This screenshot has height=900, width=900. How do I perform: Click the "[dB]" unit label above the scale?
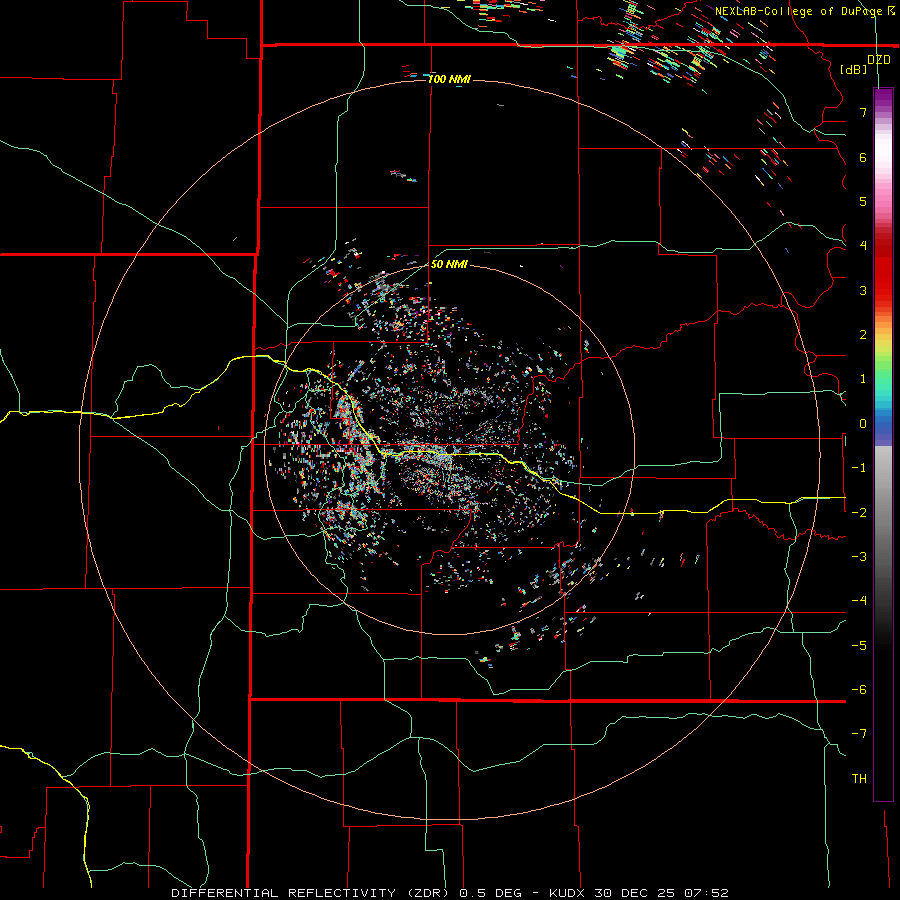click(x=854, y=69)
